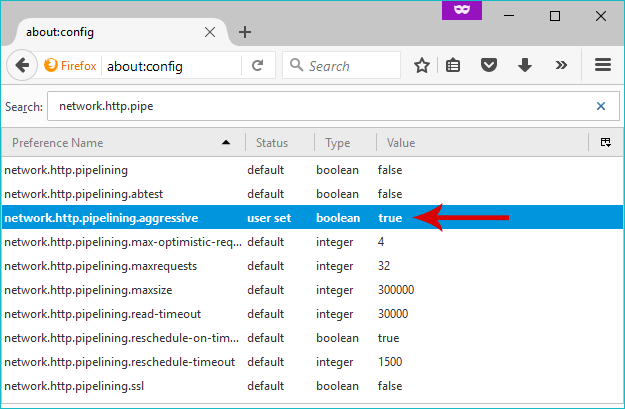Click the 'Search:' label
The width and height of the screenshot is (625, 409).
click(x=24, y=107)
